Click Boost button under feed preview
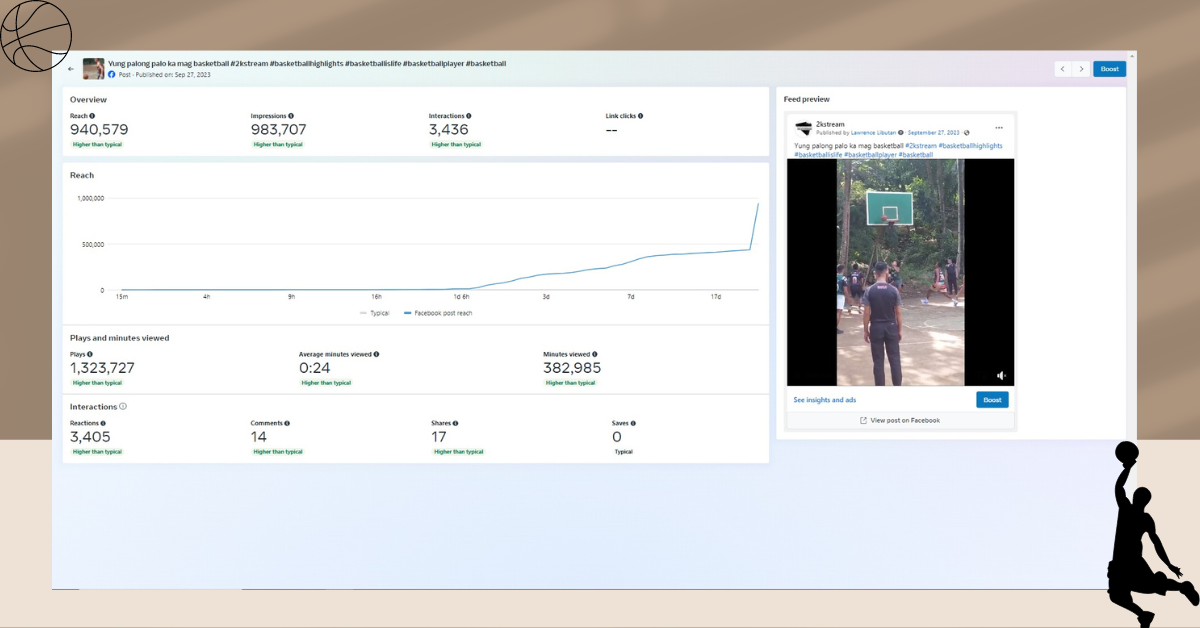This screenshot has width=1200, height=628. [992, 400]
